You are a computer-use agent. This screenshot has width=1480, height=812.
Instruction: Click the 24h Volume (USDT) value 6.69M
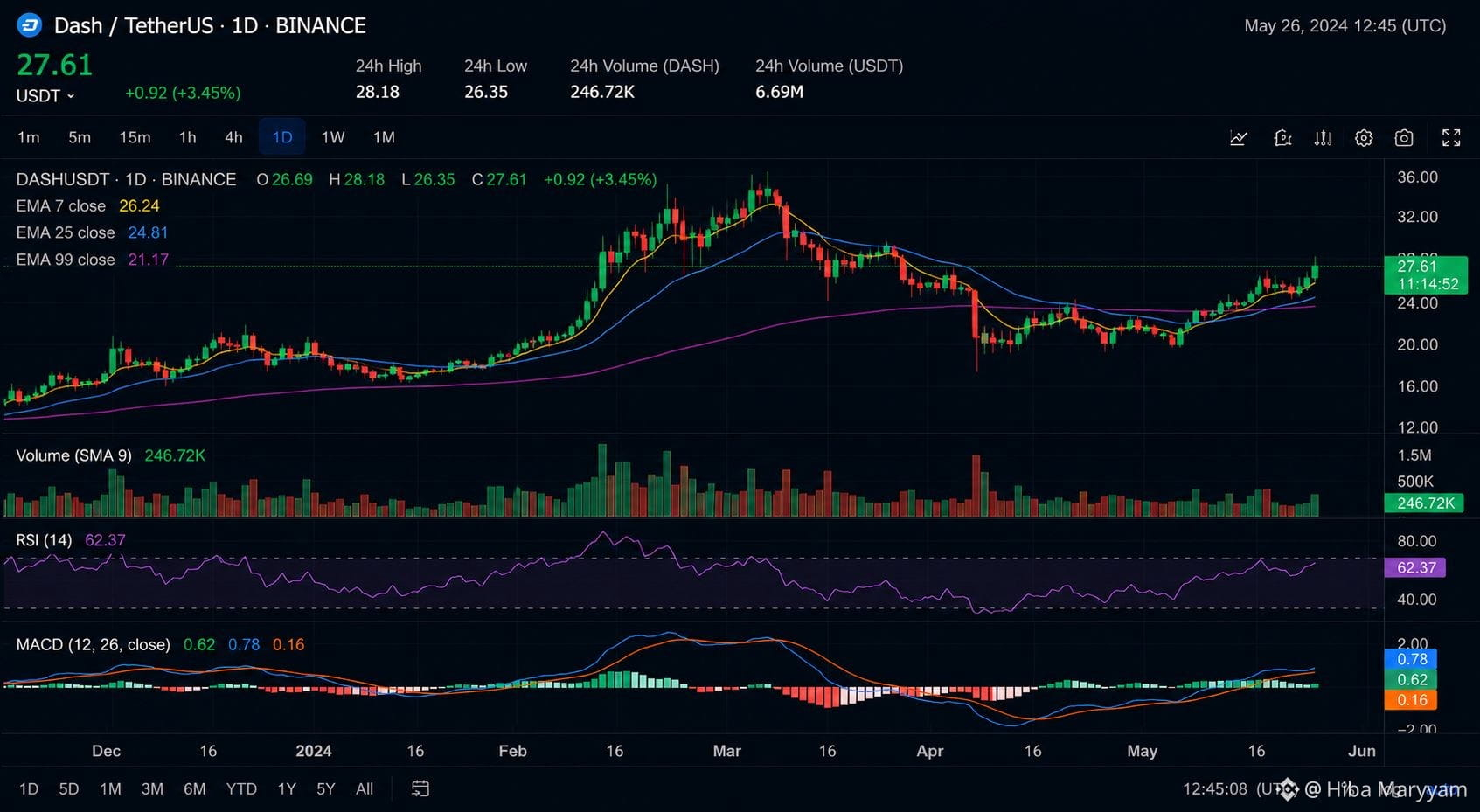779,92
